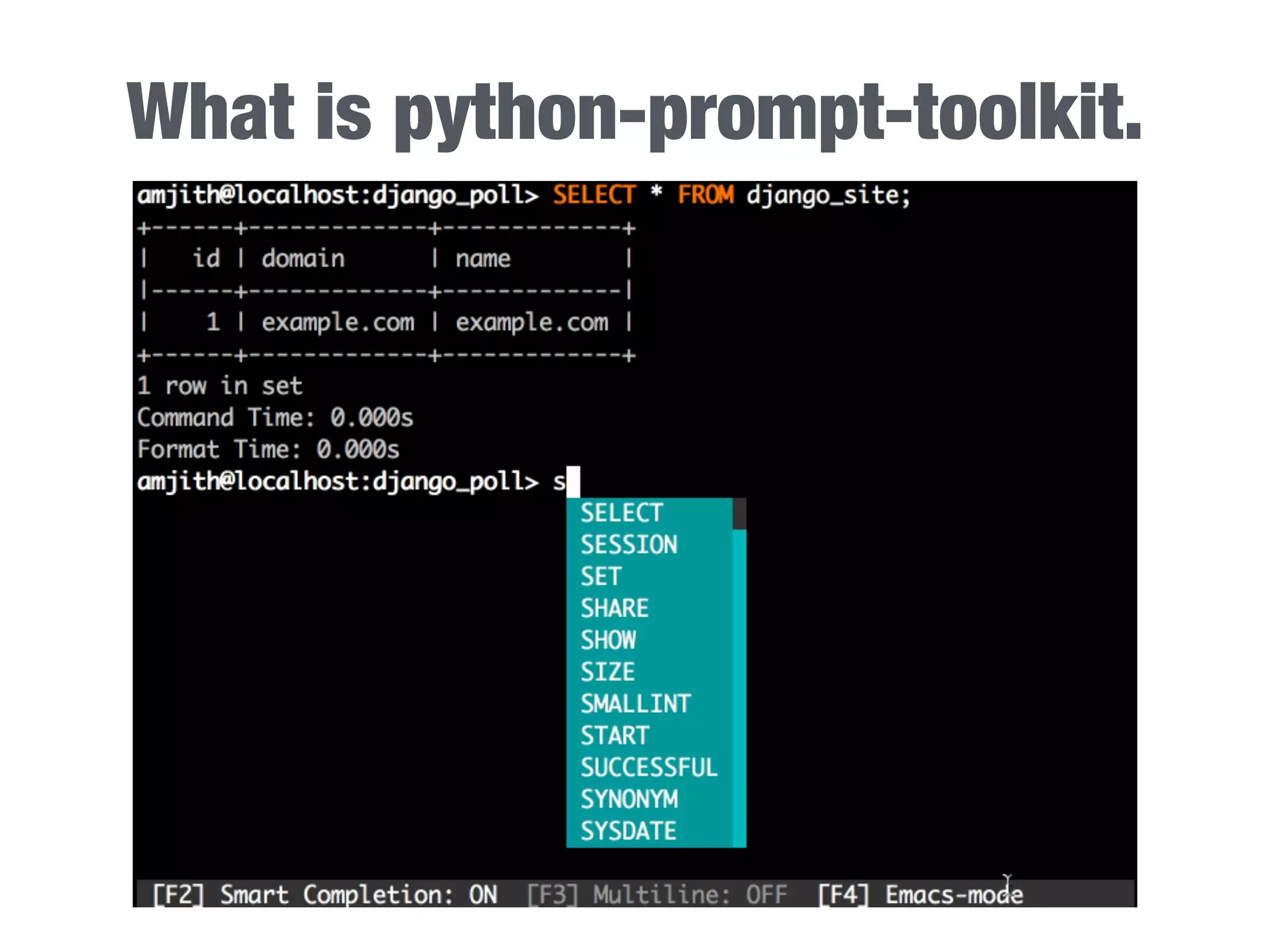Toggle the F3 Multiline mode option
The width and height of the screenshot is (1270, 952).
click(657, 895)
